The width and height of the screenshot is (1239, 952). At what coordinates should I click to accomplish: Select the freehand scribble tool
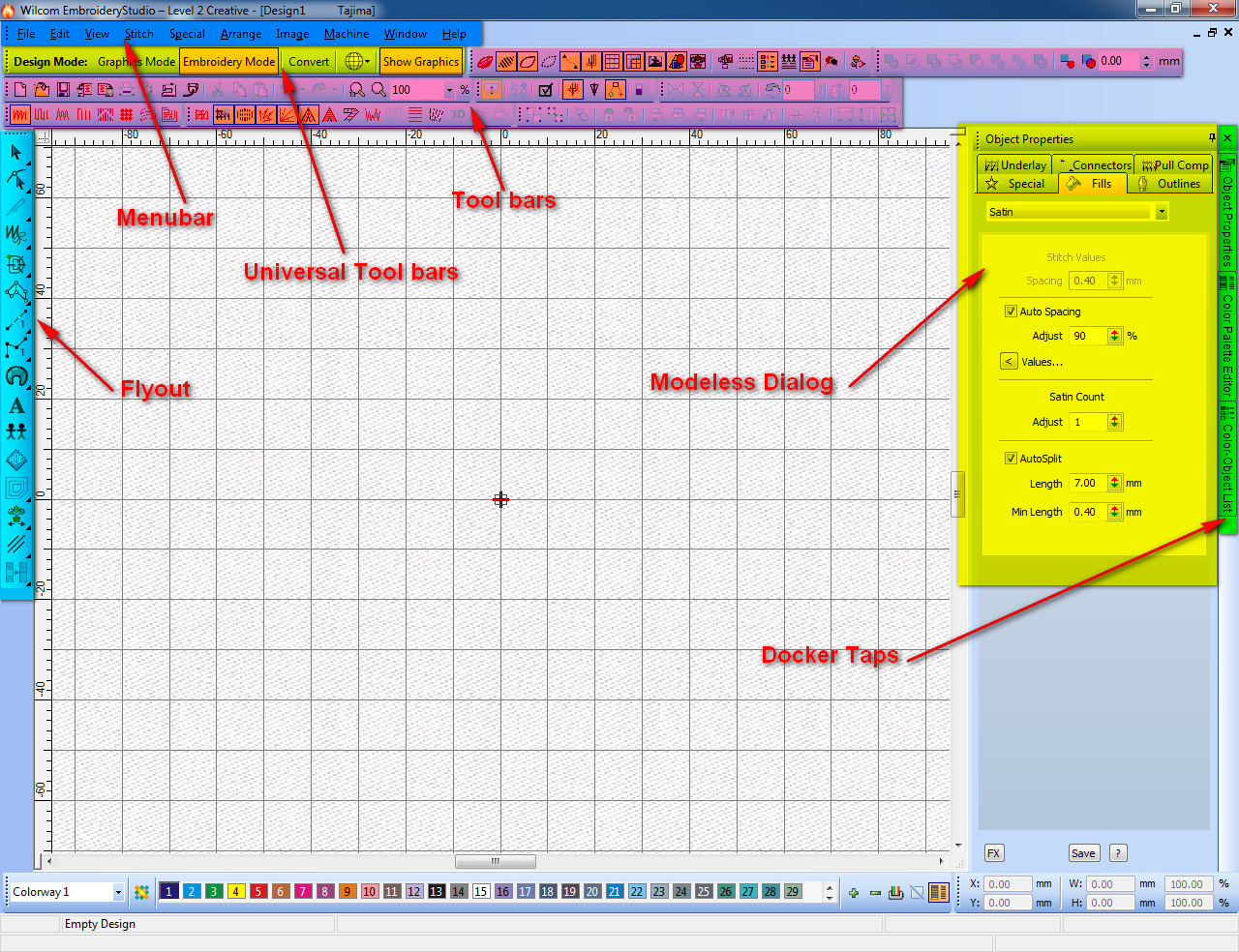[16, 234]
